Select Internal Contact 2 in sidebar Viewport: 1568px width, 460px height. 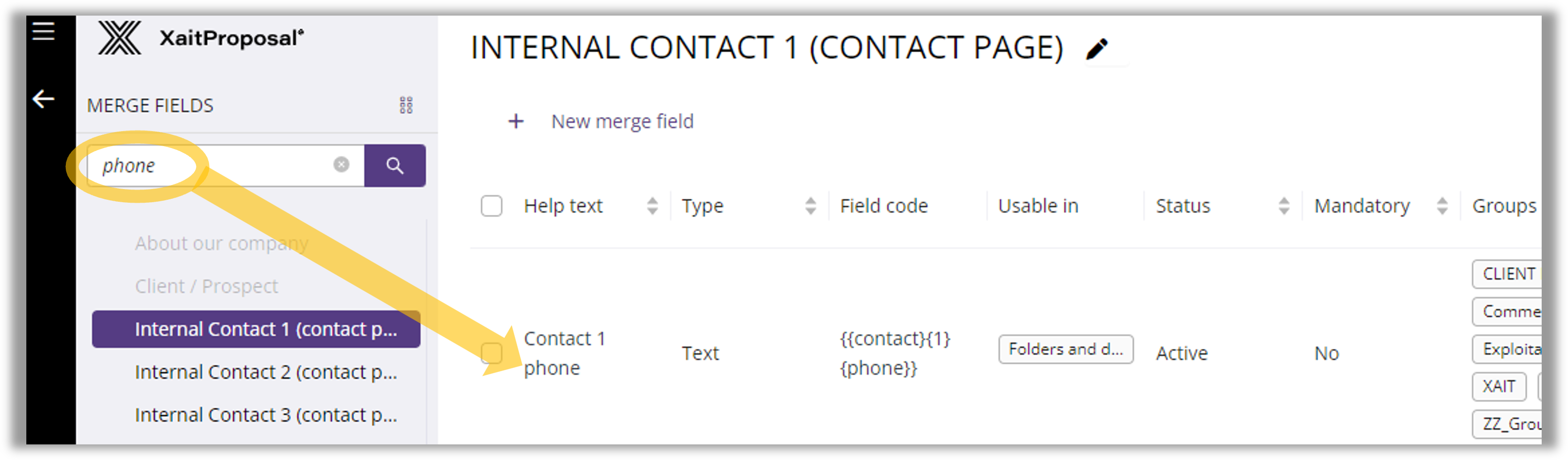click(x=265, y=372)
